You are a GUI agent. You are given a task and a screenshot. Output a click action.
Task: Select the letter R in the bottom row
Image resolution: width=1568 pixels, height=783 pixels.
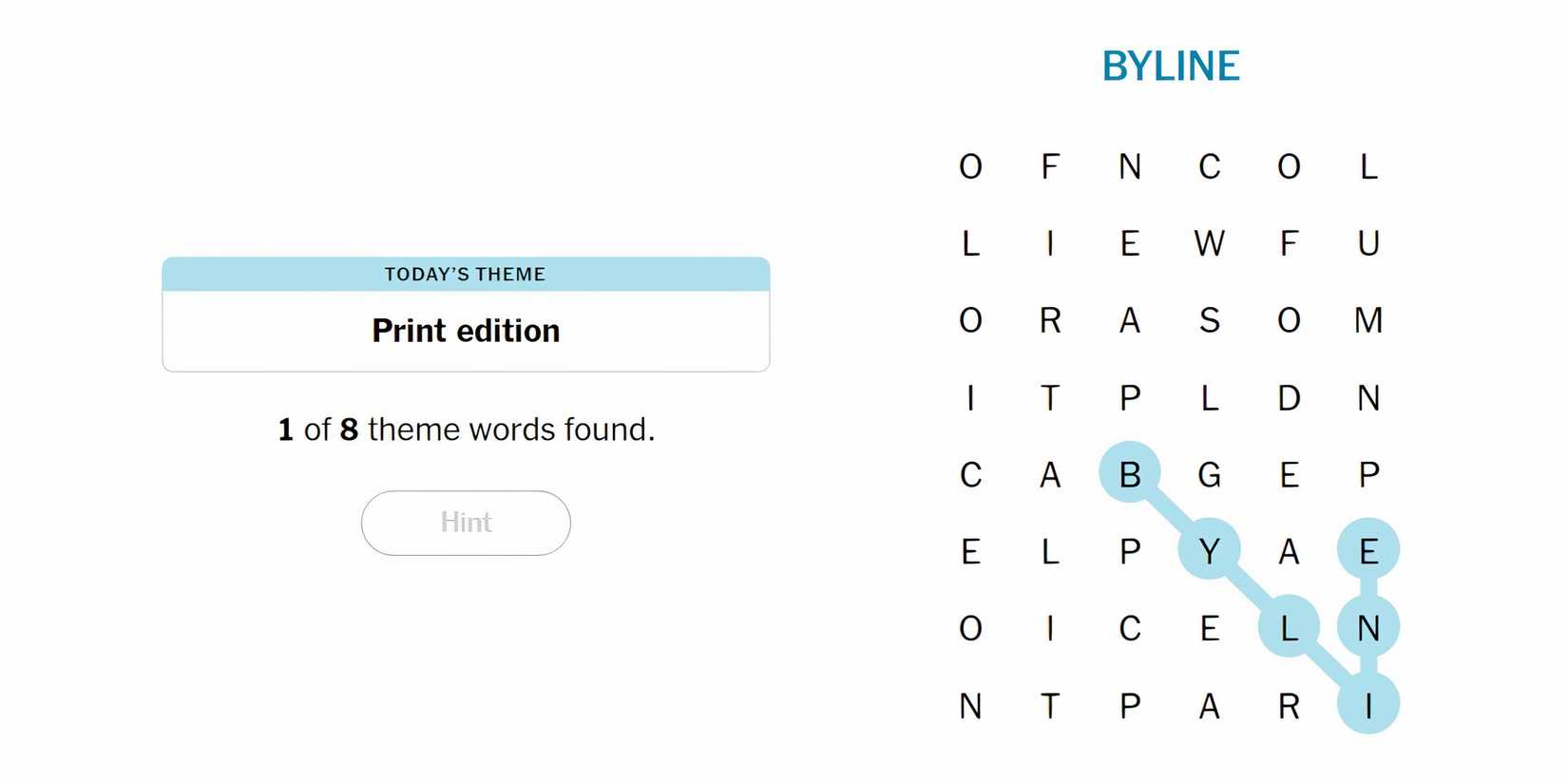(x=1289, y=706)
